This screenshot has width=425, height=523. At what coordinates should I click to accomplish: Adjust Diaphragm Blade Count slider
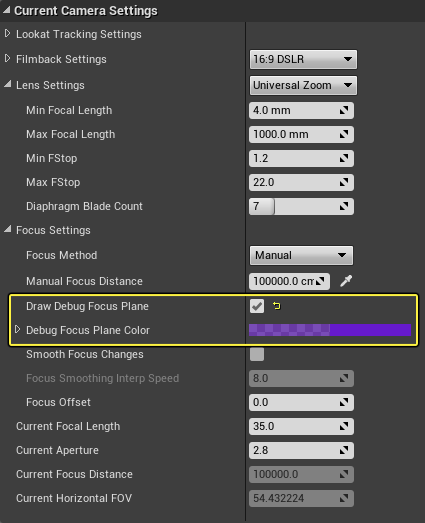pyautogui.click(x=301, y=206)
